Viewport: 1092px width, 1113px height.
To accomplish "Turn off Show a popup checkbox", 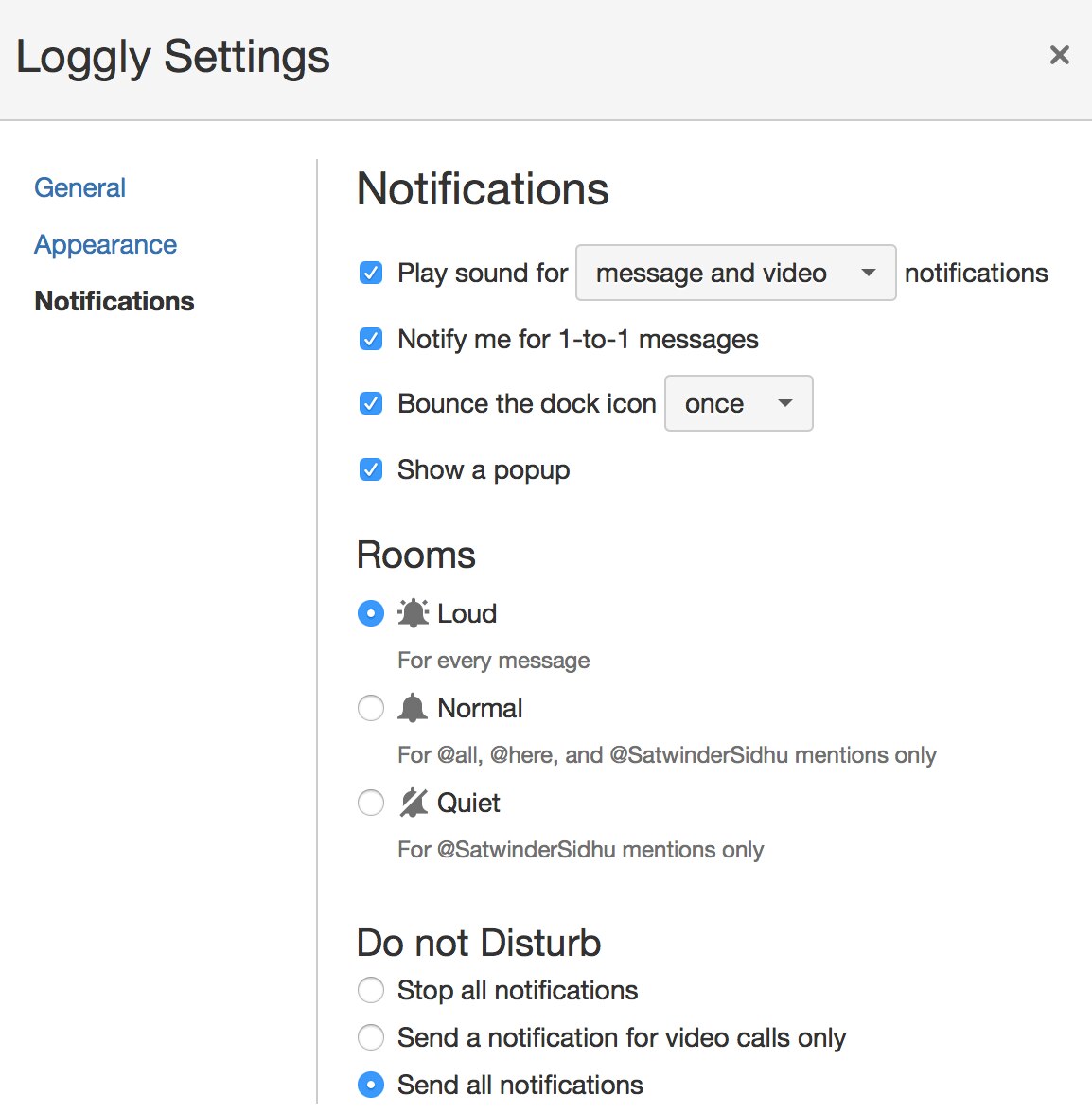I will tap(371, 470).
